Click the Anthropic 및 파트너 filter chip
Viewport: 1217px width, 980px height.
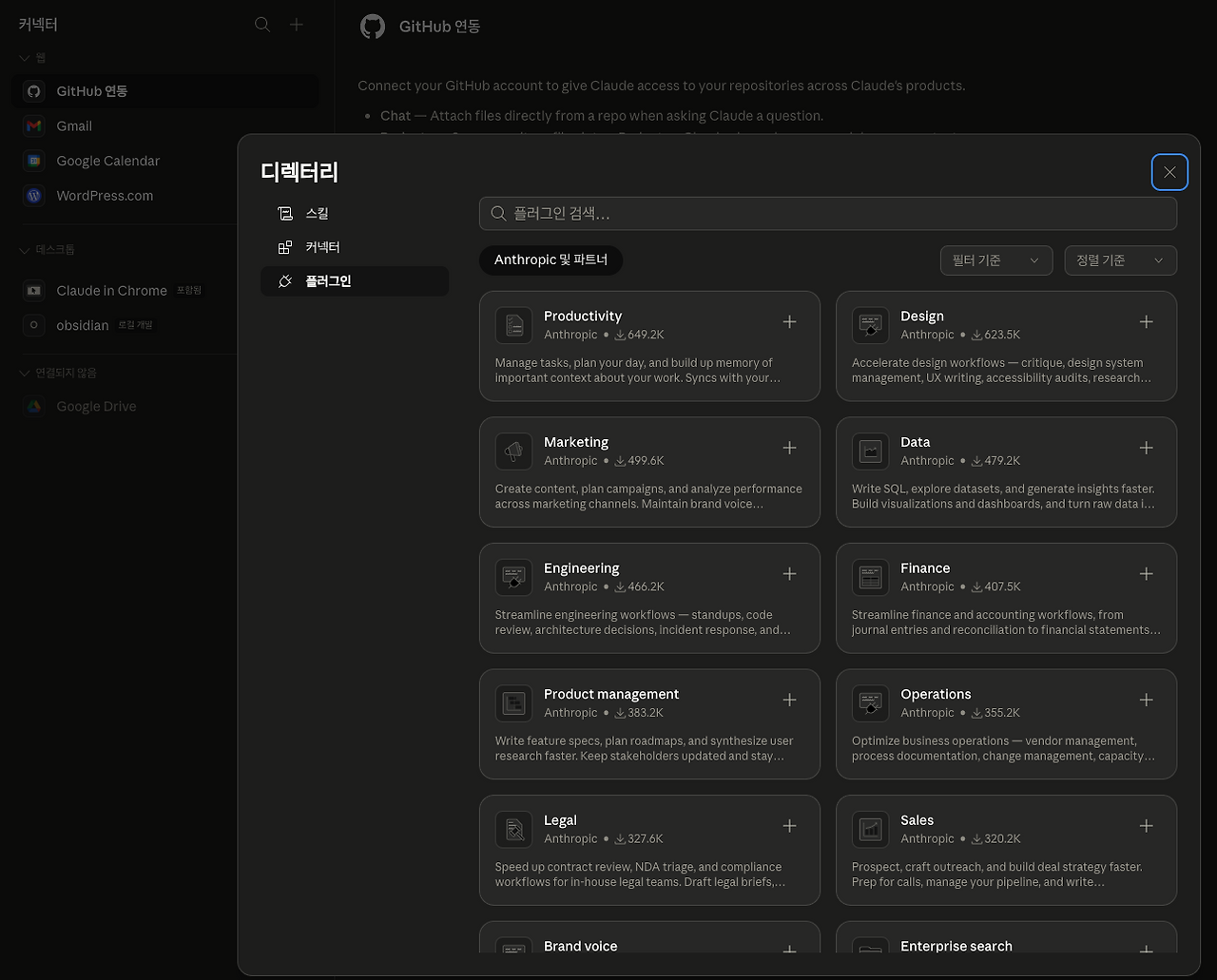pyautogui.click(x=551, y=260)
